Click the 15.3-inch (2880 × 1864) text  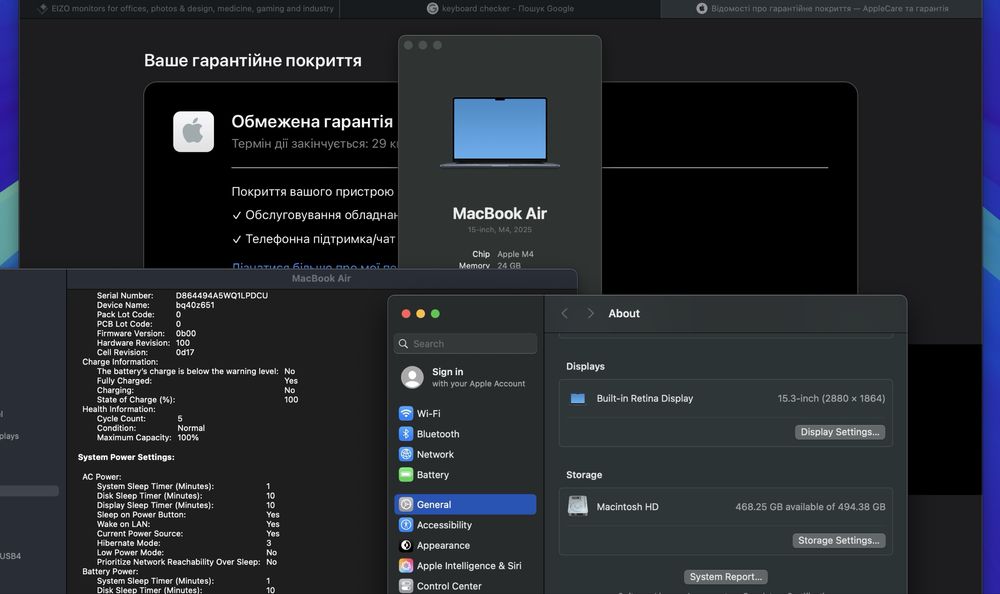click(x=831, y=398)
